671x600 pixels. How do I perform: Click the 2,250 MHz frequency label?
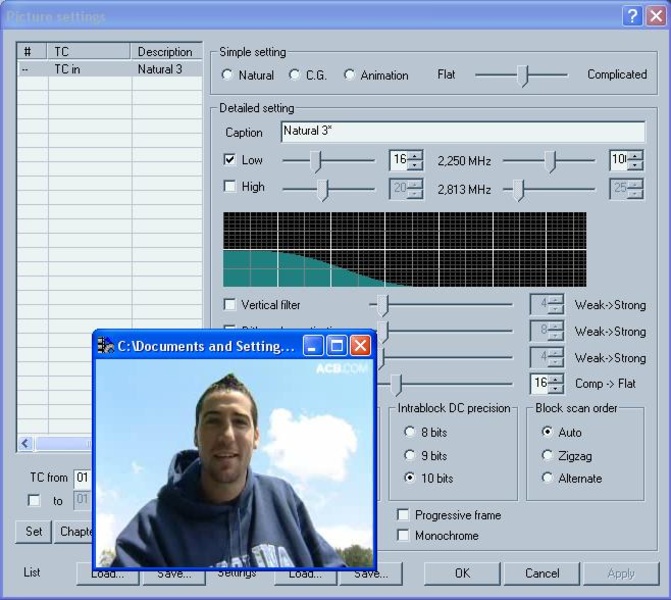464,161
